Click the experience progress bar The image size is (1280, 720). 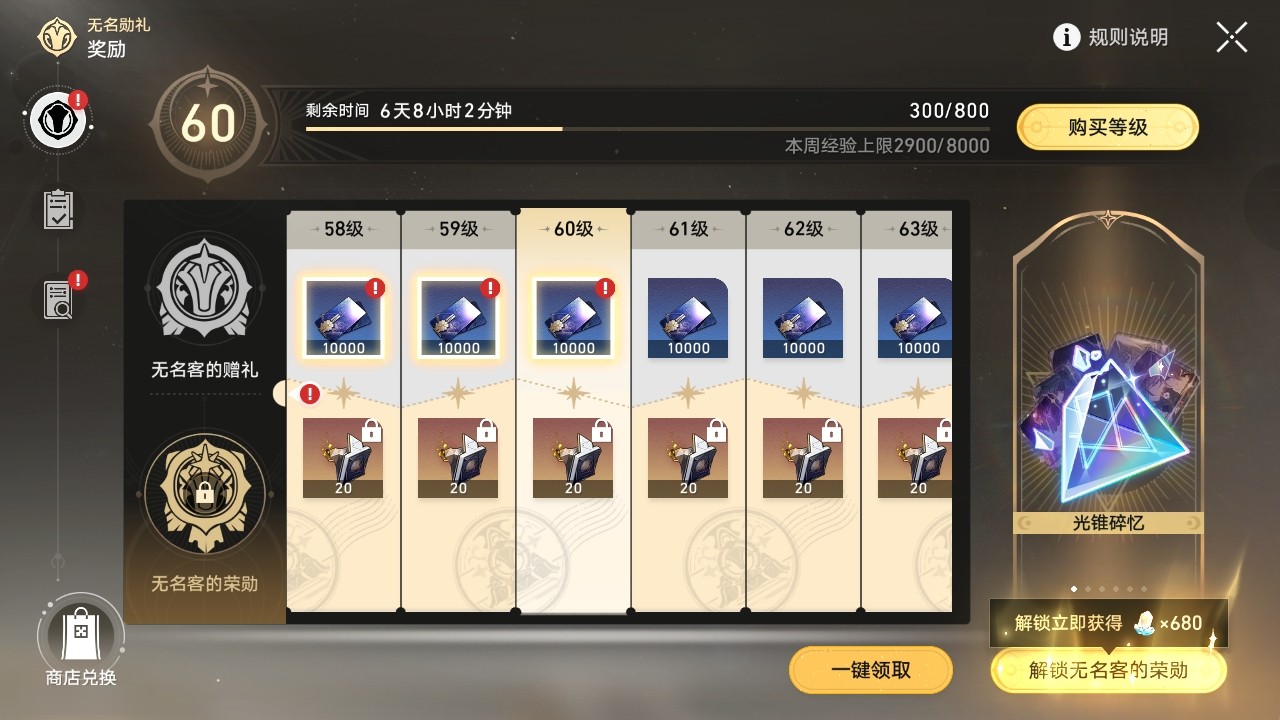point(648,128)
